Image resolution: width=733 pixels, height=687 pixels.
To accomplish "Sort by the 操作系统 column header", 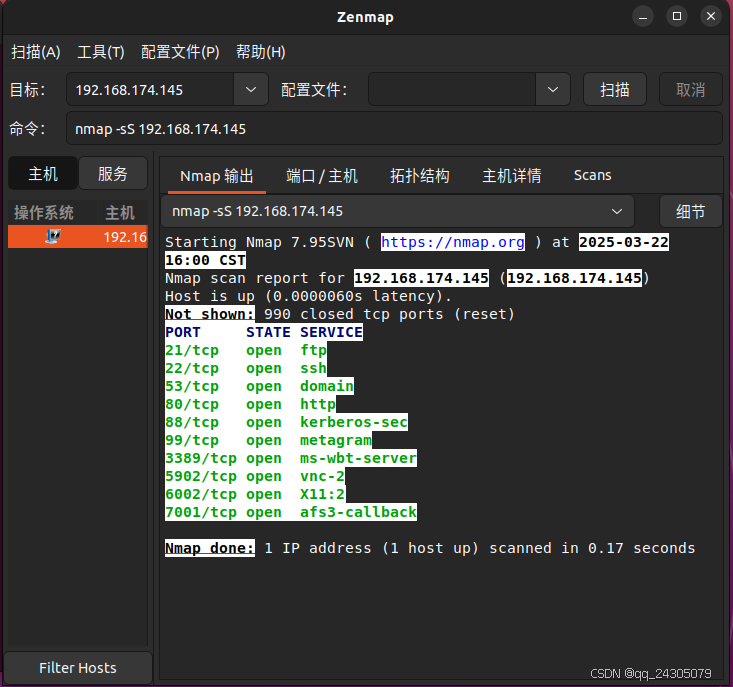I will (x=53, y=213).
